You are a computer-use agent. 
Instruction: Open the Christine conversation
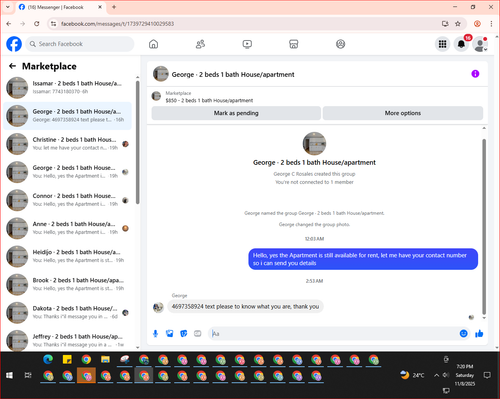pyautogui.click(x=68, y=144)
